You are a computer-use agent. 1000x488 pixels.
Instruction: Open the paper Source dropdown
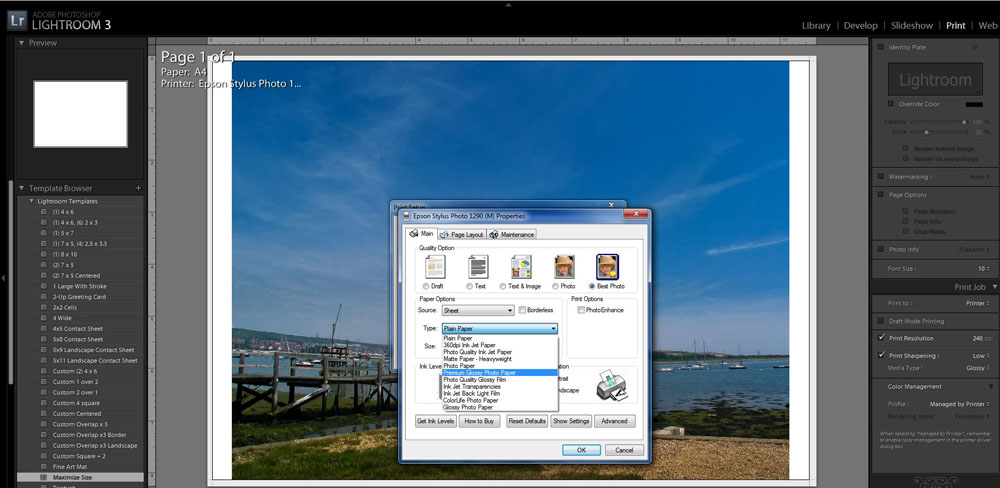[x=478, y=311]
